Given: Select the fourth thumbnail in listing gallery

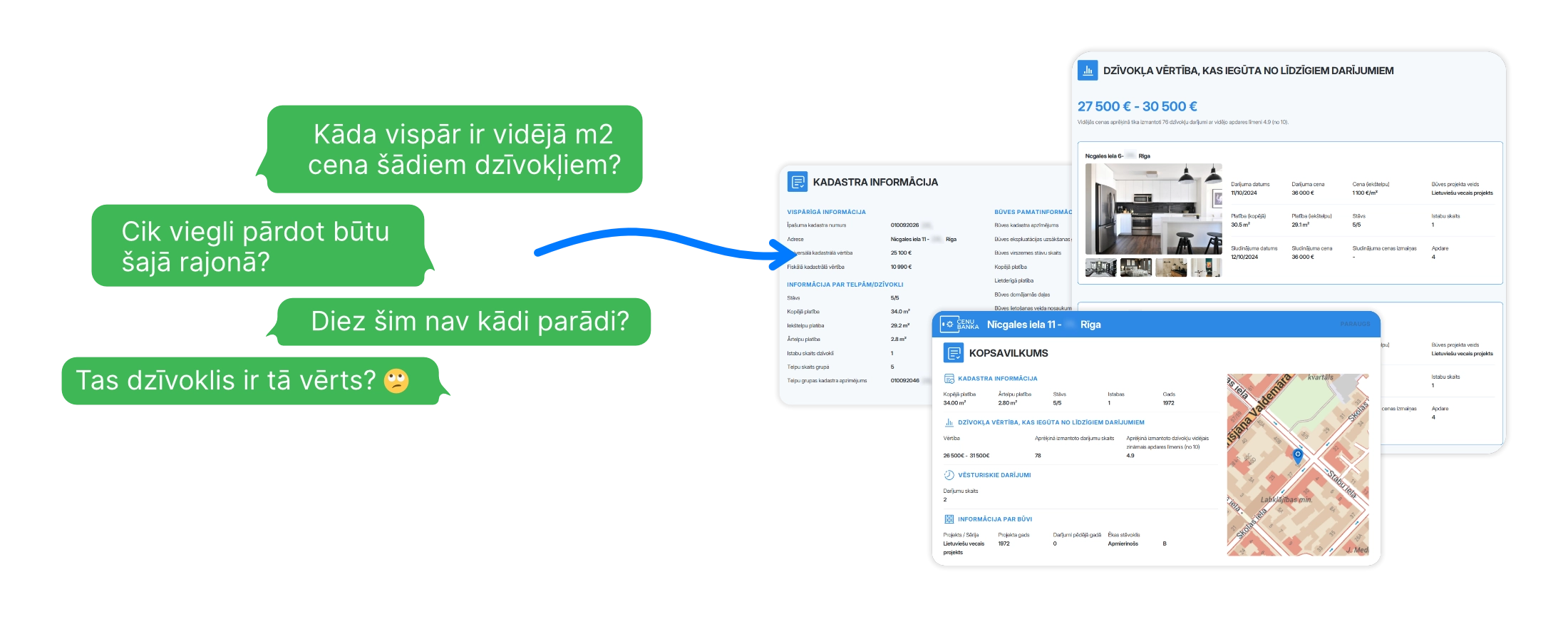Looking at the screenshot, I should click(1206, 268).
